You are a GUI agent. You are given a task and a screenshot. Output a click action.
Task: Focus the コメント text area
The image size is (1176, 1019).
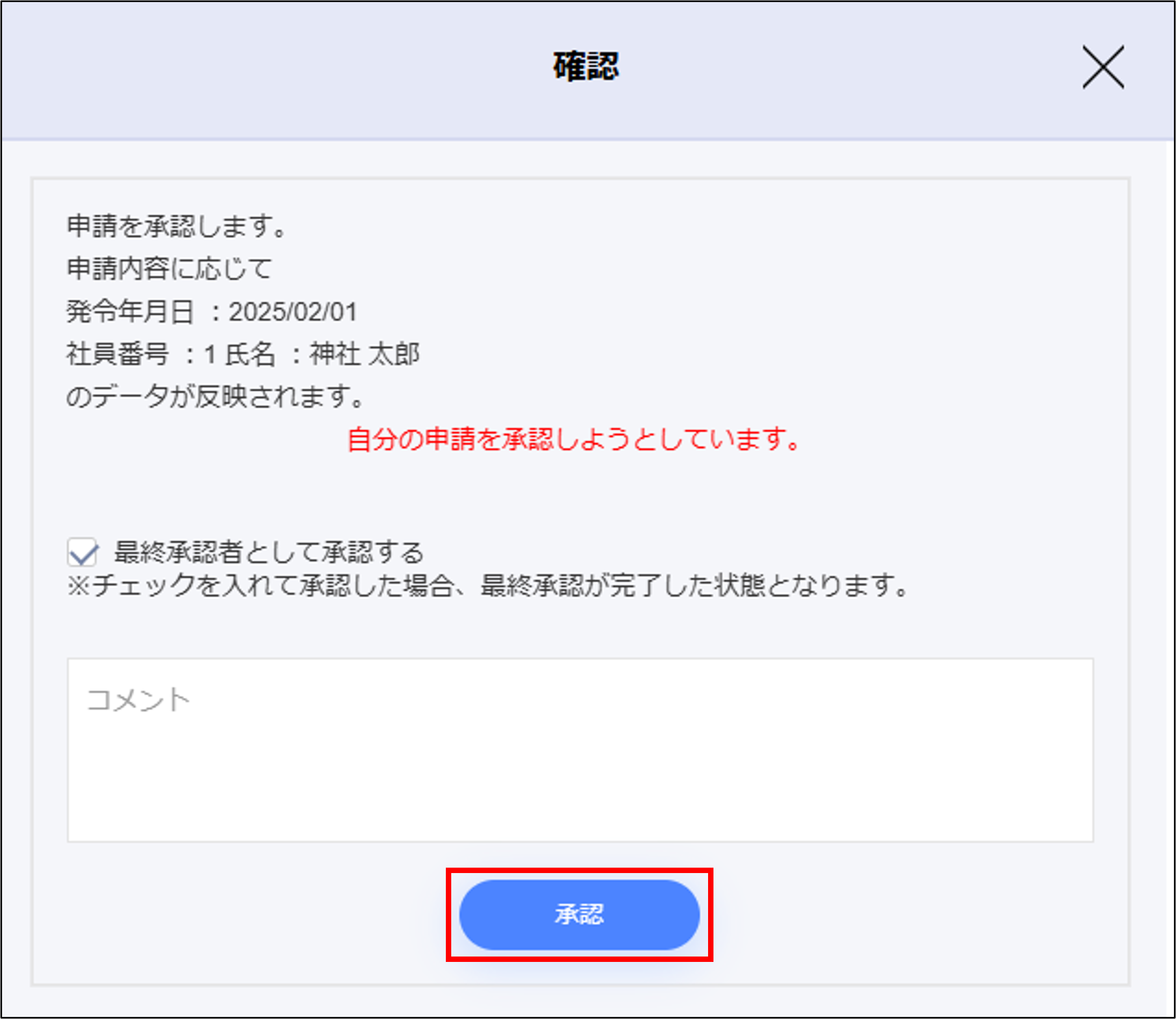(580, 750)
